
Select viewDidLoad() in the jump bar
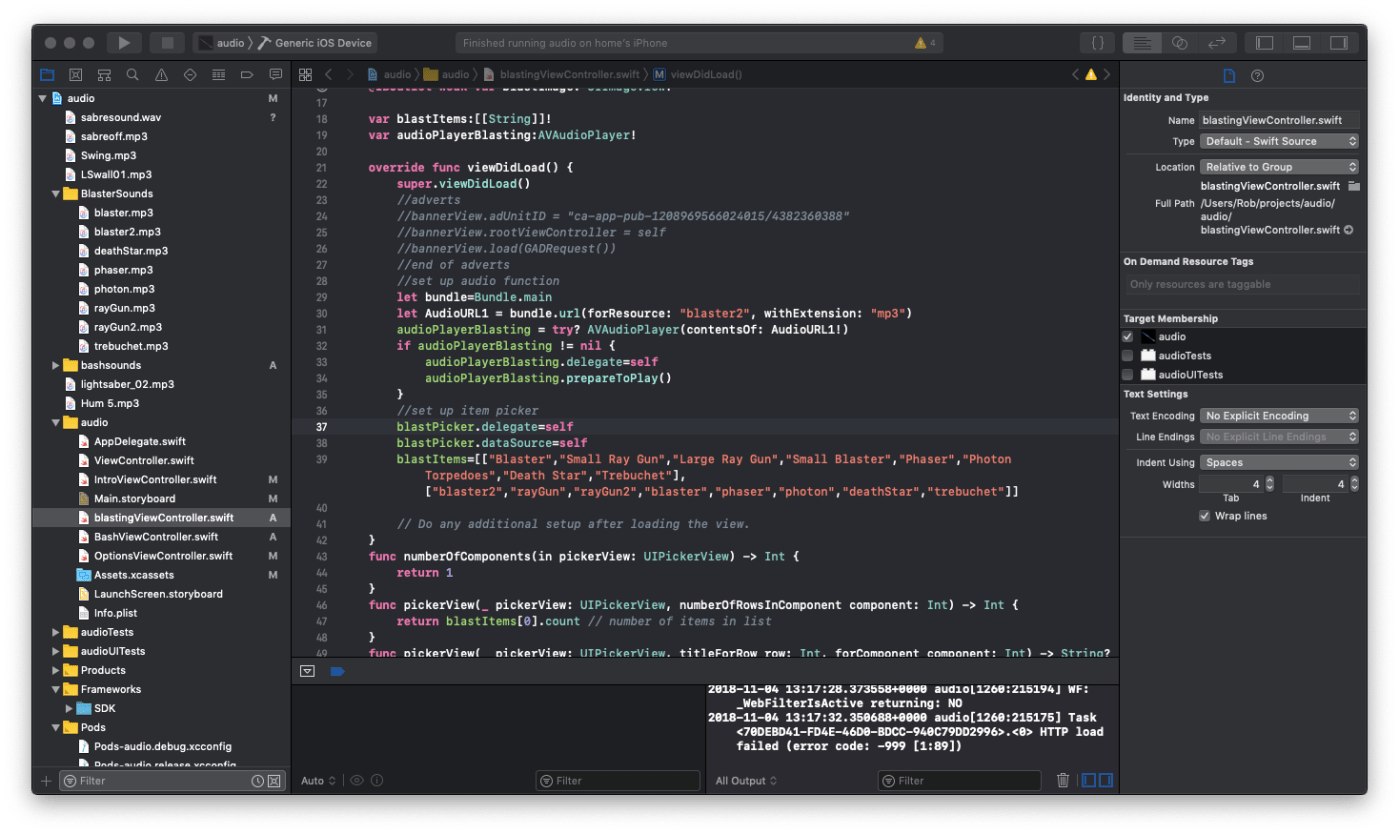coord(704,75)
